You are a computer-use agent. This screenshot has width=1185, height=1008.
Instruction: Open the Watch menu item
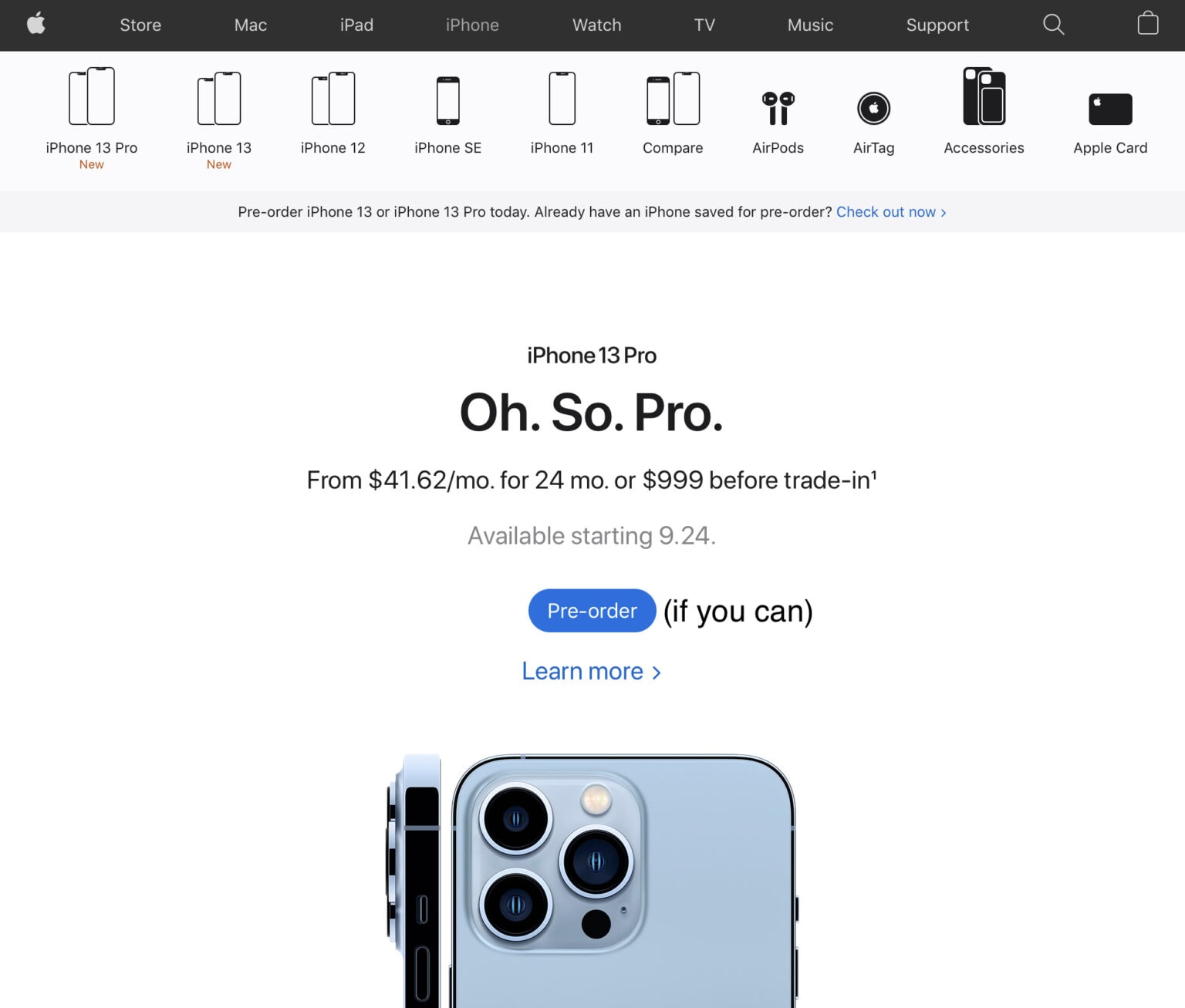tap(596, 25)
